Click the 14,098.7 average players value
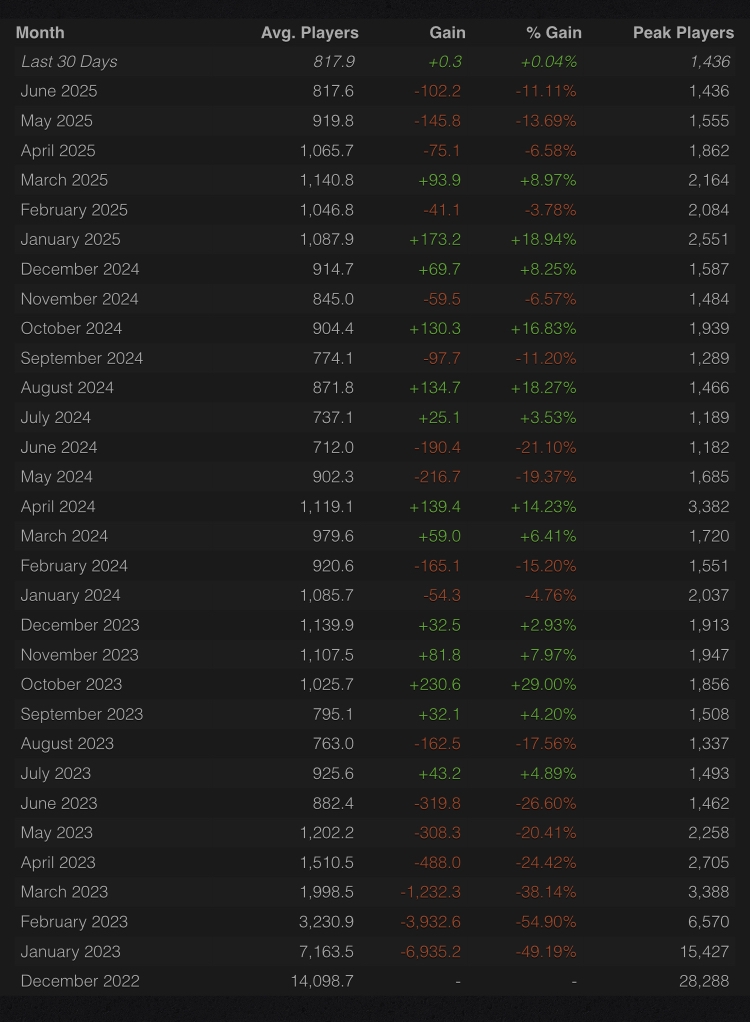750x1022 pixels. (x=322, y=981)
